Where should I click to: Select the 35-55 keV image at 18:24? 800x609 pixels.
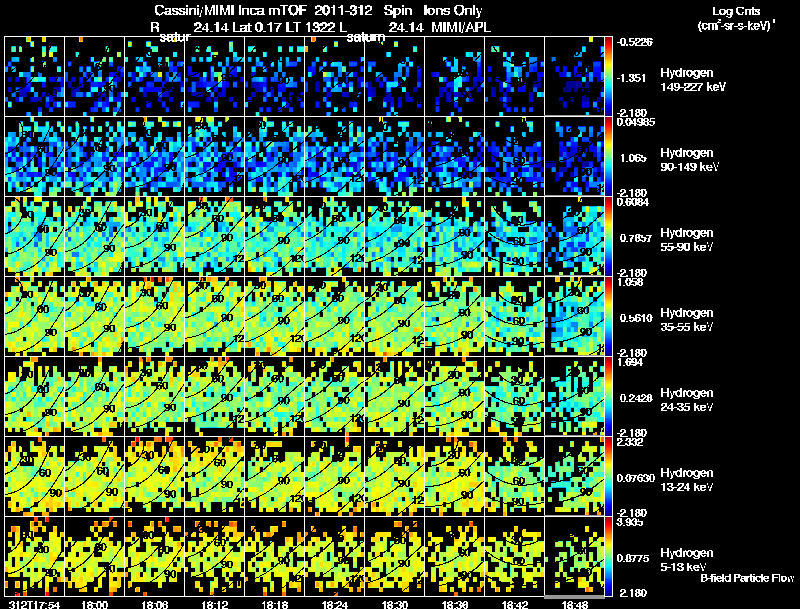tap(335, 316)
